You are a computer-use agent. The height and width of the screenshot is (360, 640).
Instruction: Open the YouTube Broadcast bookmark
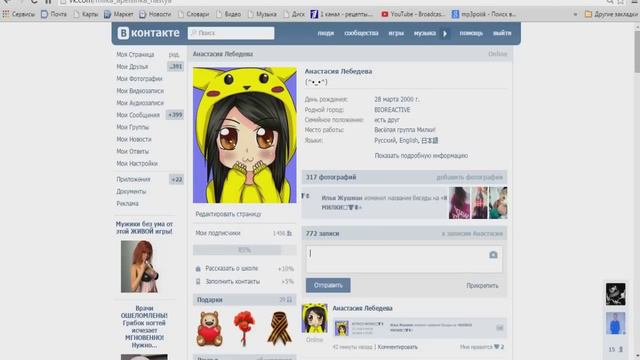(x=413, y=14)
